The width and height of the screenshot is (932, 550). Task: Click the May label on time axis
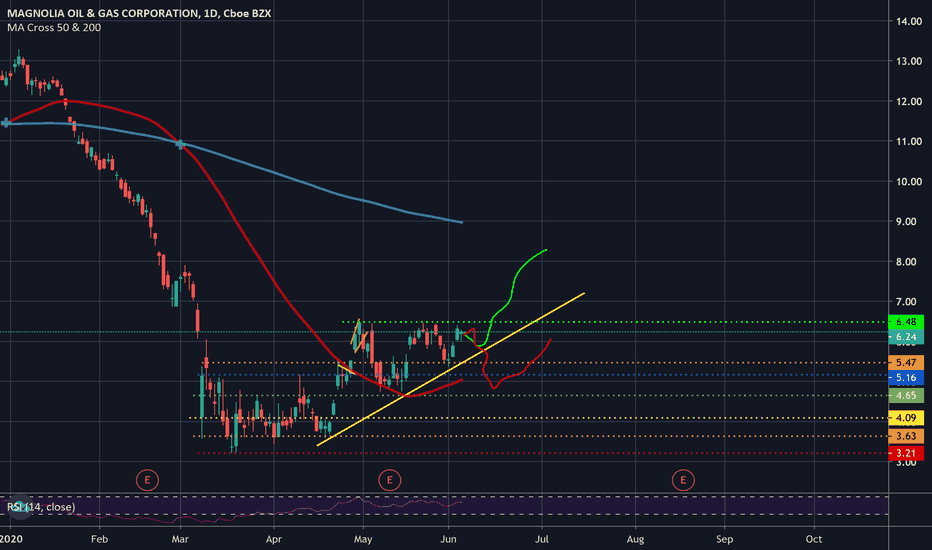click(x=363, y=539)
